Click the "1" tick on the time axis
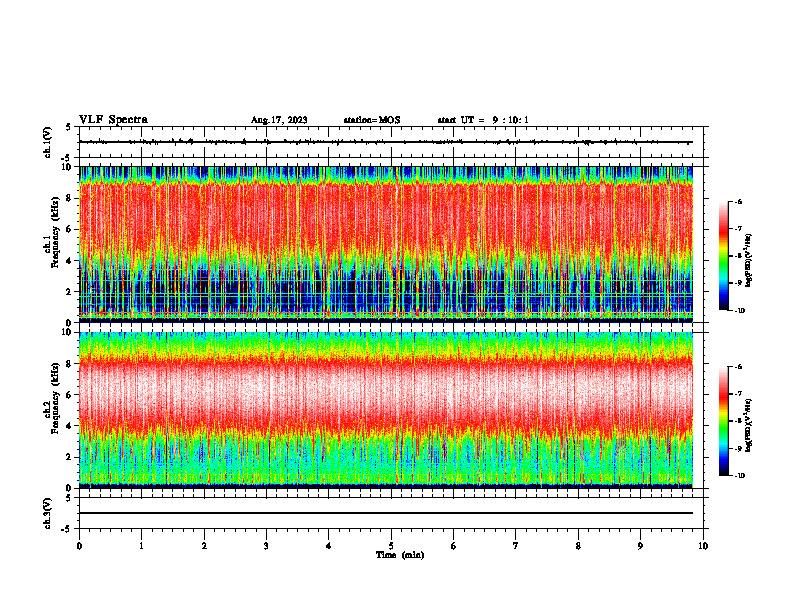 pyautogui.click(x=141, y=546)
